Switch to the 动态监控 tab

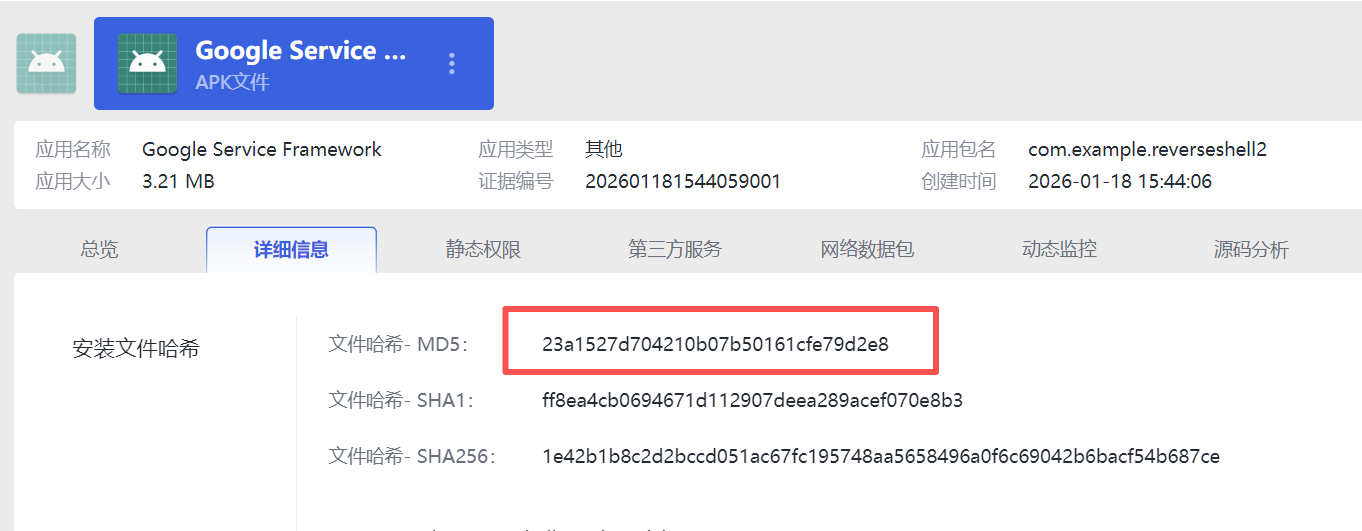(x=1059, y=250)
